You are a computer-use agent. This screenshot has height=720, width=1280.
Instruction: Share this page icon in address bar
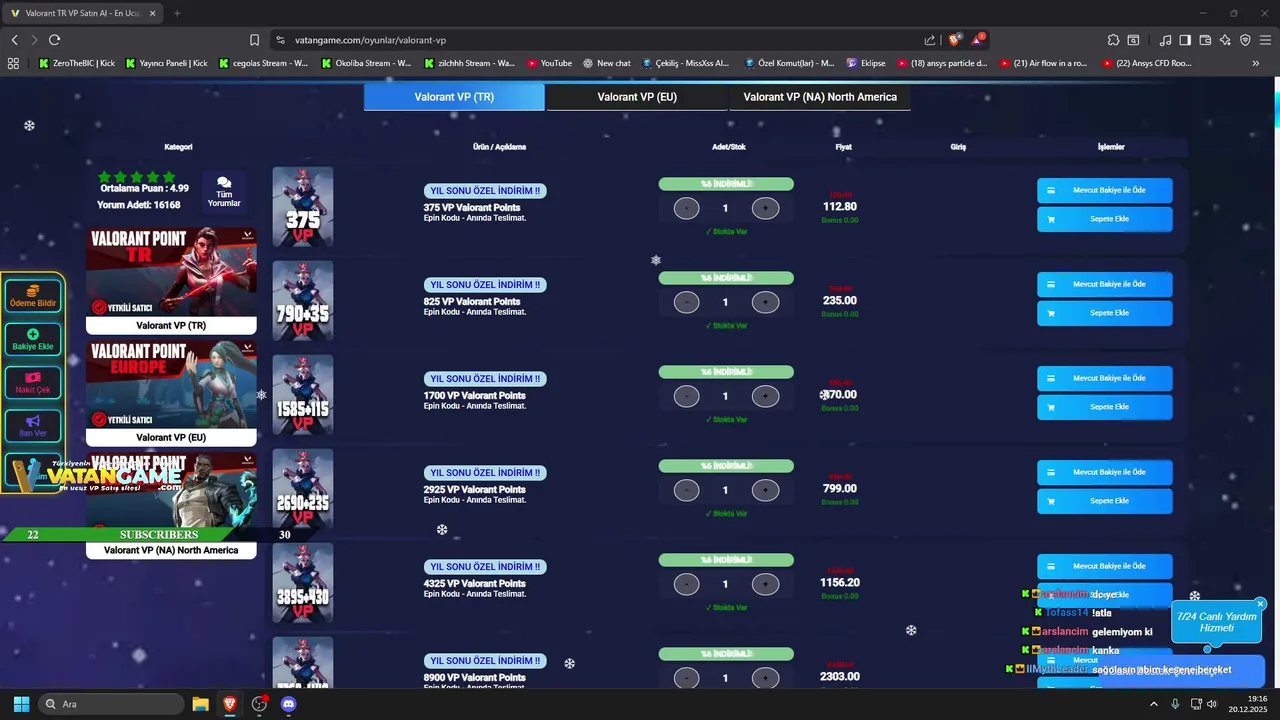tap(930, 40)
